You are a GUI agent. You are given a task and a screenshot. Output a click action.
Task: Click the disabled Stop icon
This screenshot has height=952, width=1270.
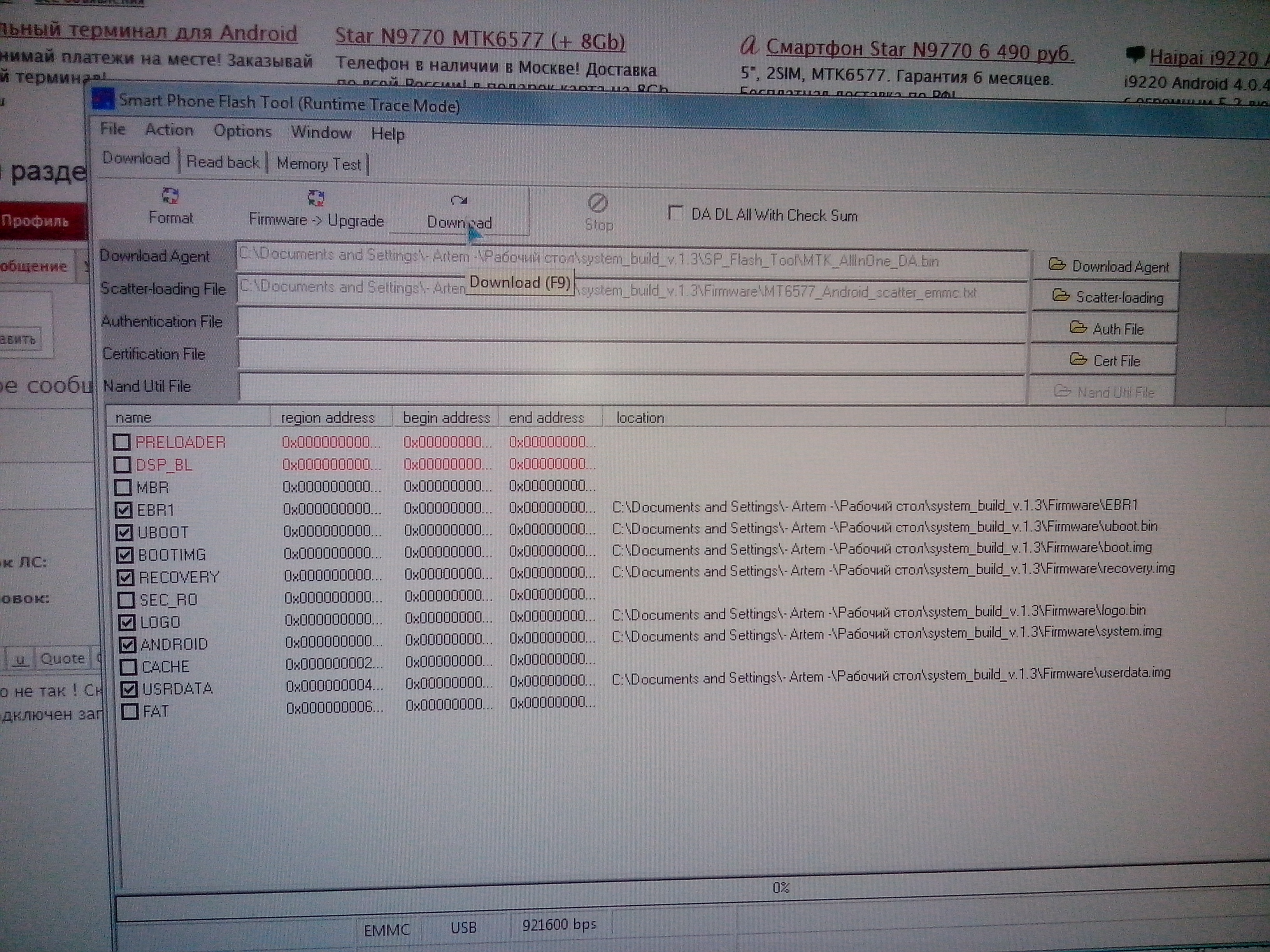[x=598, y=203]
